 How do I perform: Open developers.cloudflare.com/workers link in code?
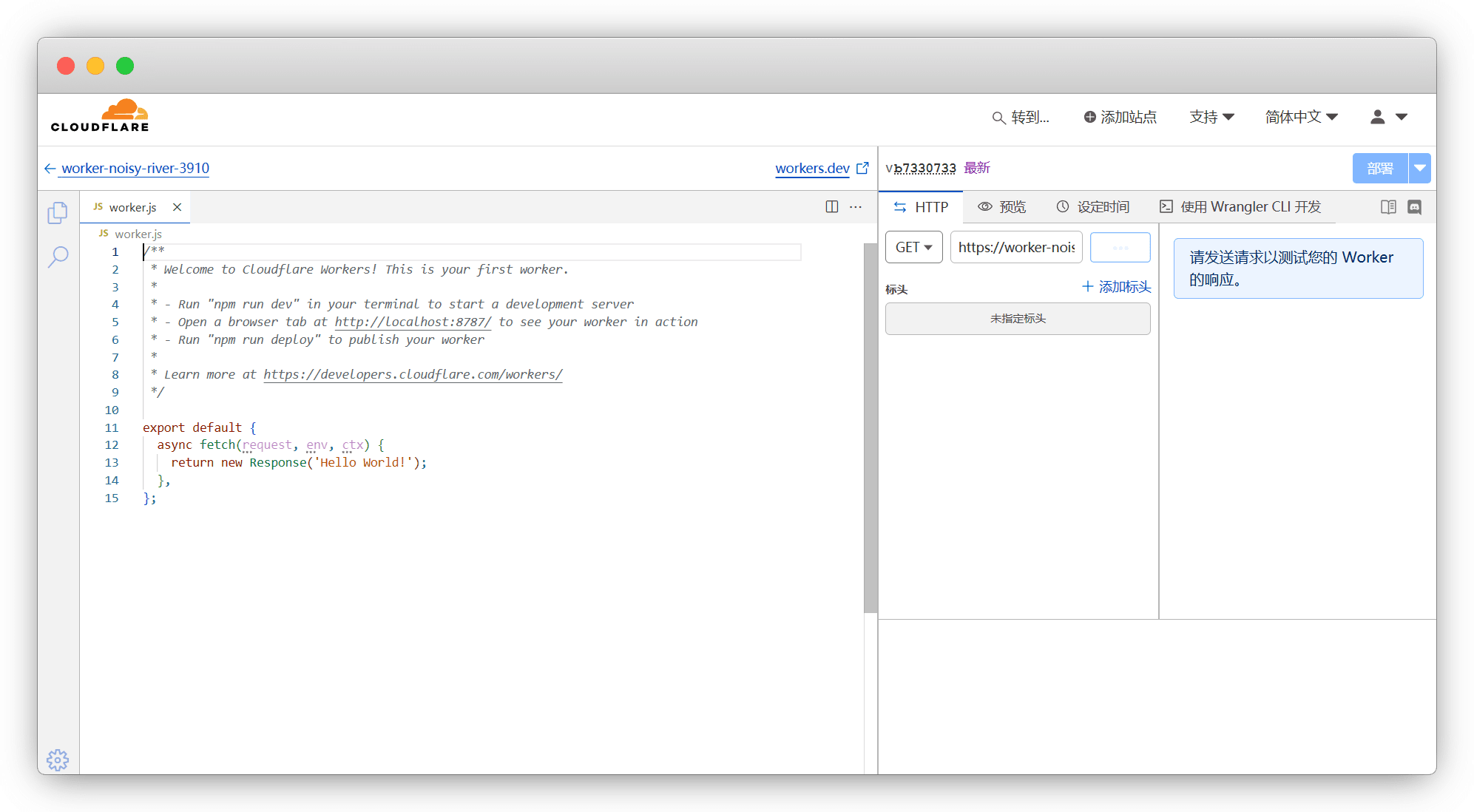click(x=413, y=374)
